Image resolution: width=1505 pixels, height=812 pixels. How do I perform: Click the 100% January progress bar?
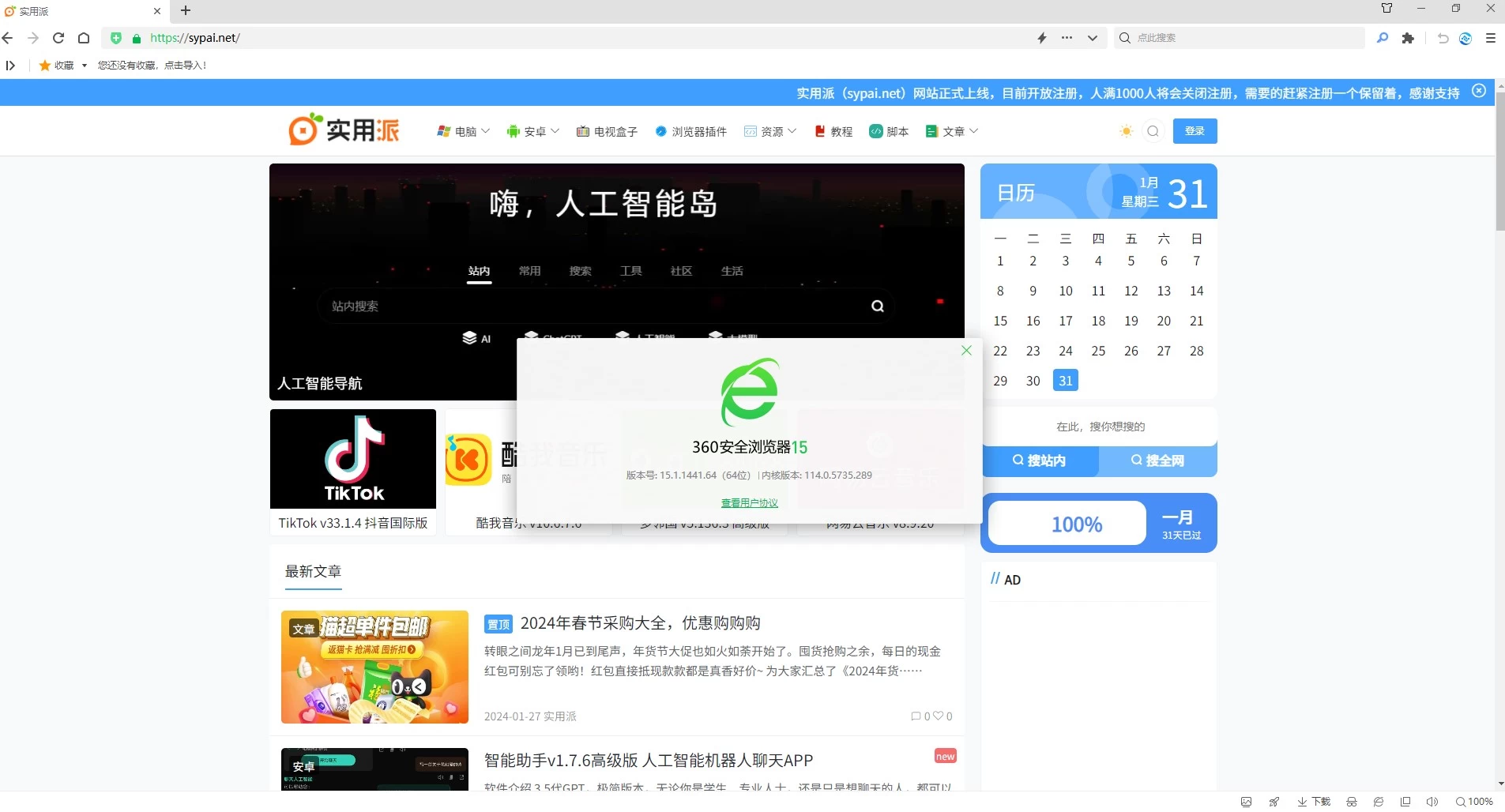pyautogui.click(x=1075, y=522)
